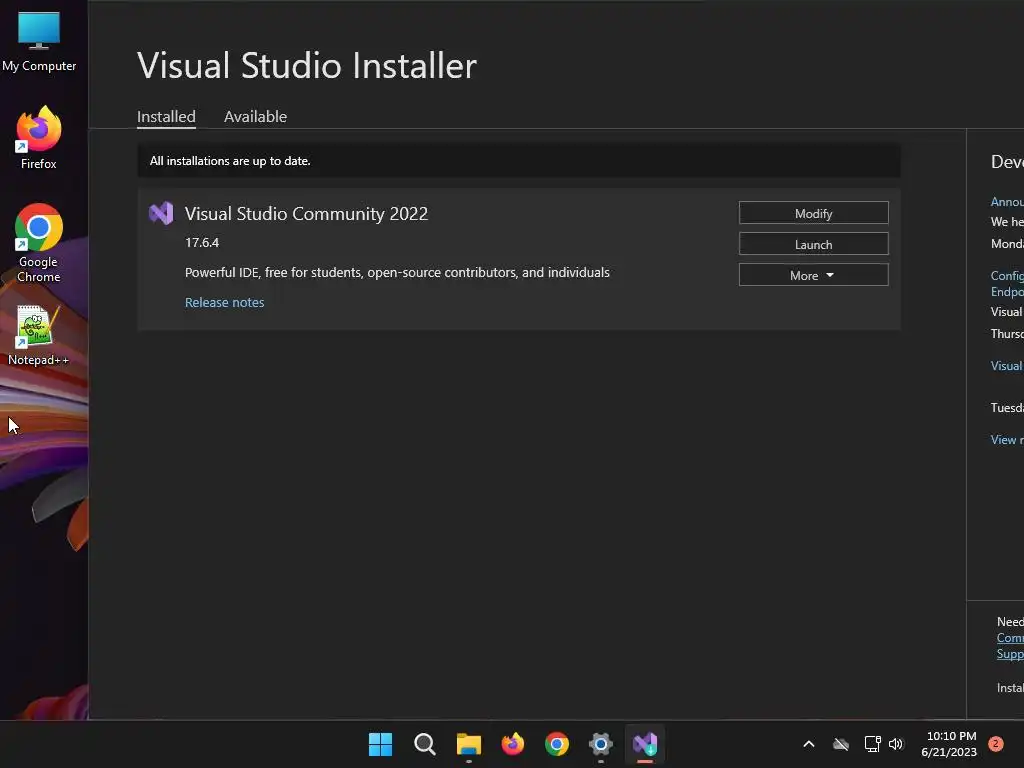Select the Google Chrome desktop shortcut
1024x768 pixels.
(x=39, y=242)
